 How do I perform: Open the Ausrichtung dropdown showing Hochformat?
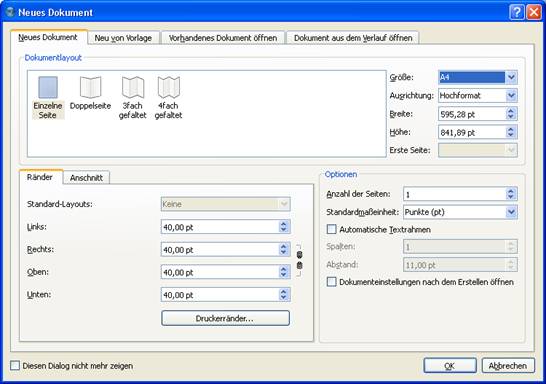tap(477, 95)
